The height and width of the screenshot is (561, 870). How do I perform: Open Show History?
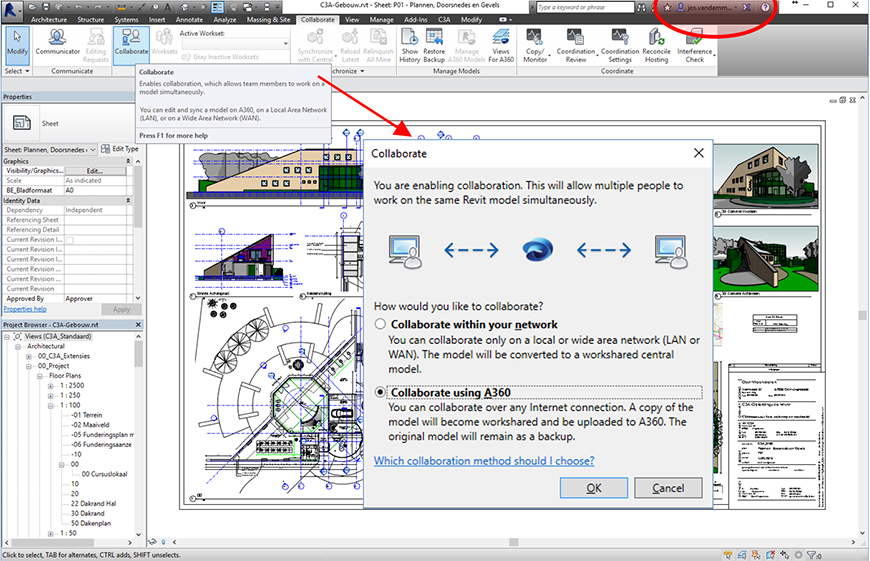[409, 46]
